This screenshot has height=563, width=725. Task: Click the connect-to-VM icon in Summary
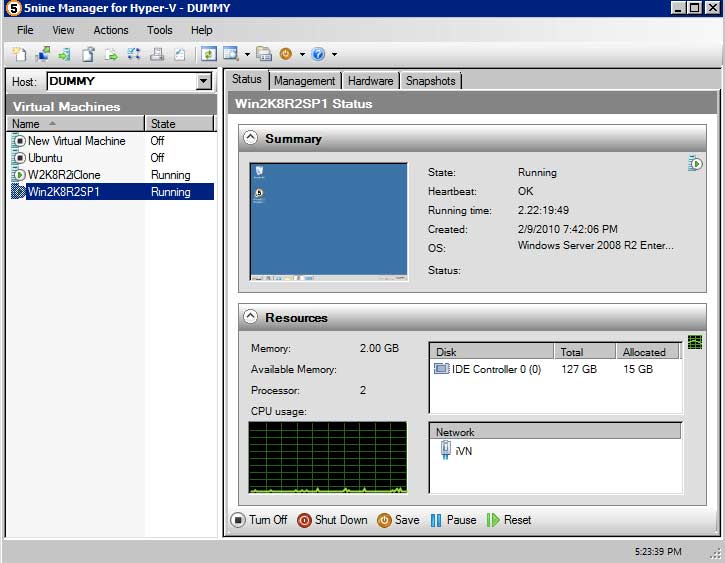point(695,164)
